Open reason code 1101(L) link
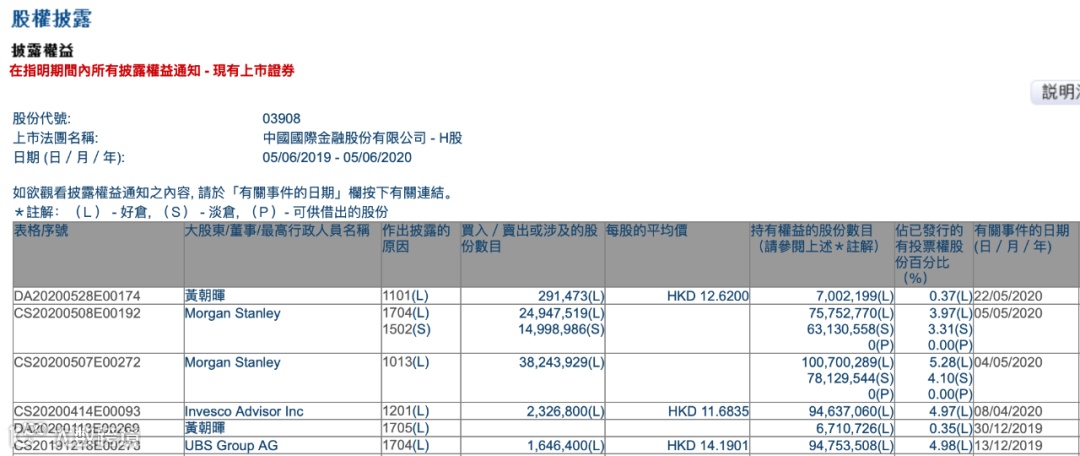This screenshot has width=1080, height=456. tap(405, 297)
